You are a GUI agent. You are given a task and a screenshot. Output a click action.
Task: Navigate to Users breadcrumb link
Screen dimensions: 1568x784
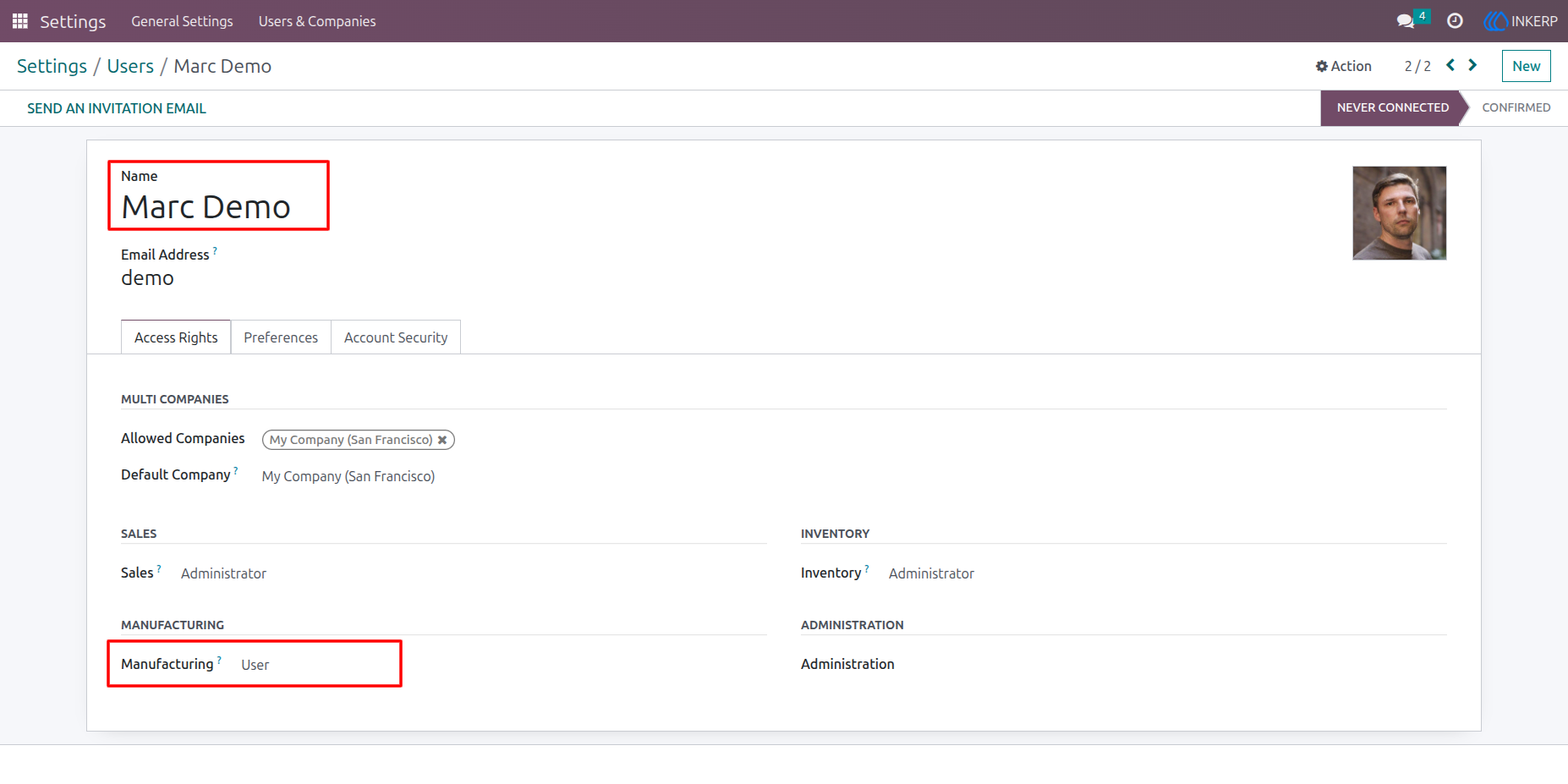point(130,66)
